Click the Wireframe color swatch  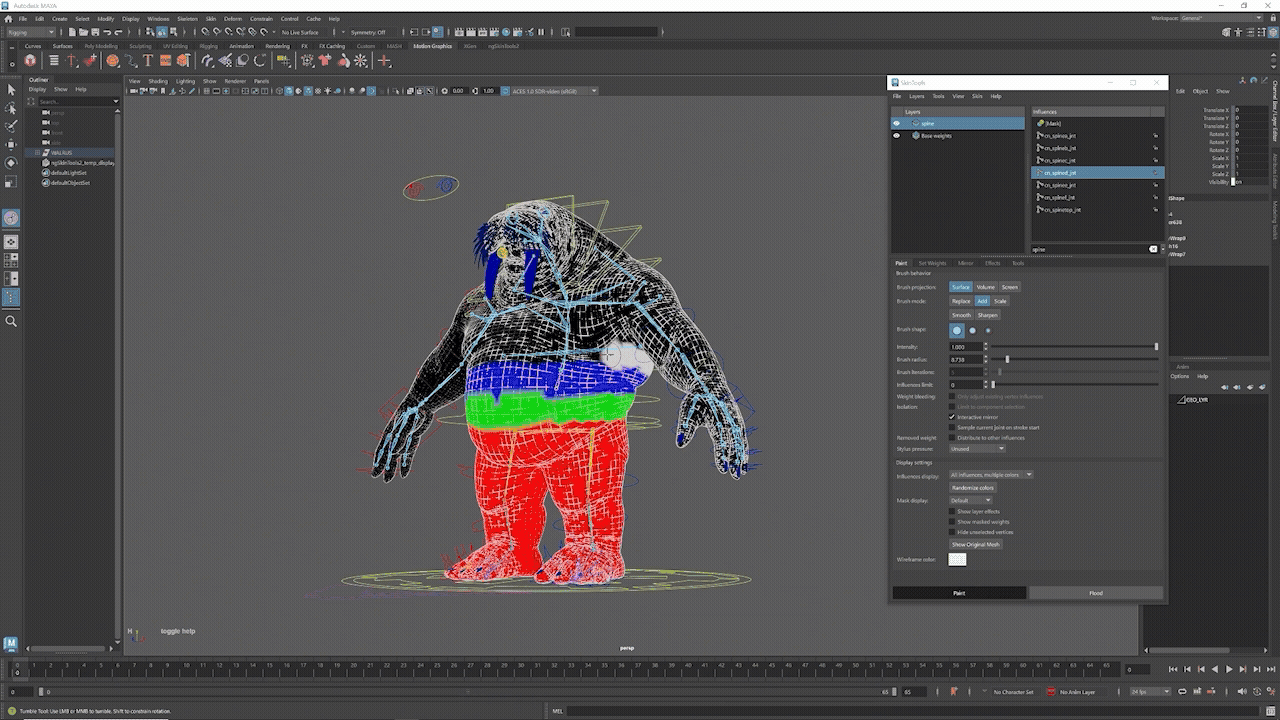957,559
